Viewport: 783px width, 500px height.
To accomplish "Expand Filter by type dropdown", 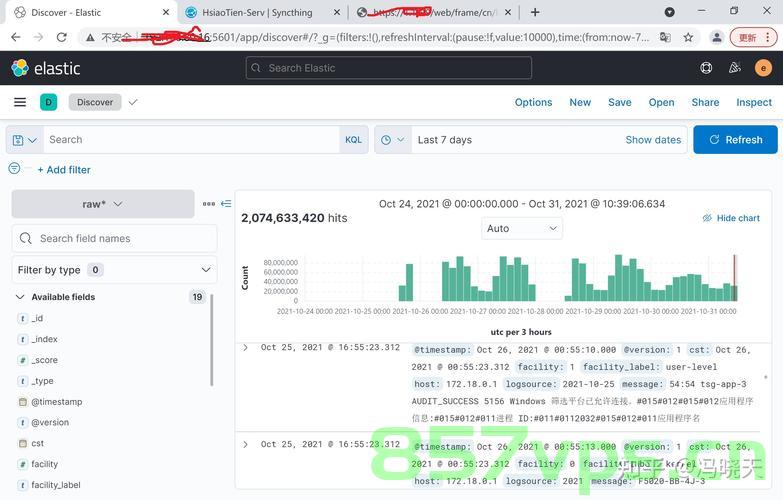I will pos(114,270).
